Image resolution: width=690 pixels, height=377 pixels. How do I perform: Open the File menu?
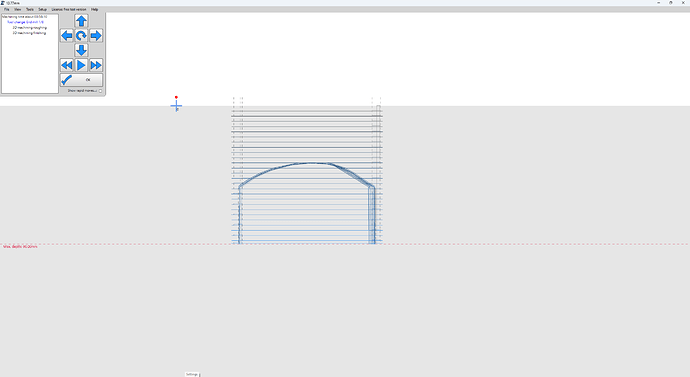(x=7, y=9)
